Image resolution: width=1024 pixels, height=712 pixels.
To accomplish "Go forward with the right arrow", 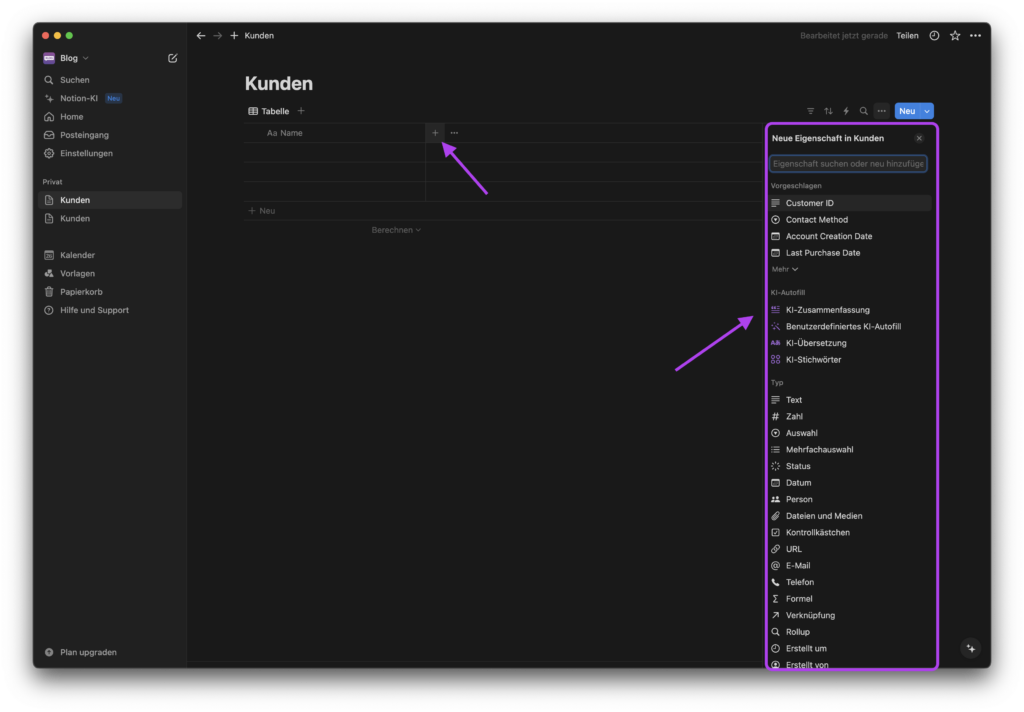I will [x=217, y=35].
